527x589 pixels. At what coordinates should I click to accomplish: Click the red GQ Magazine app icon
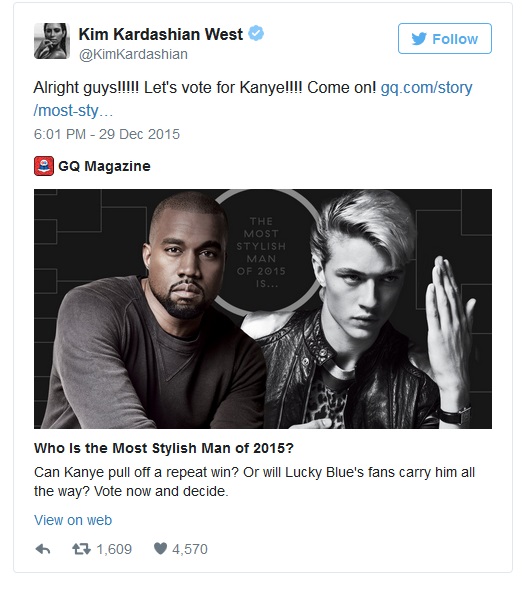(44, 166)
